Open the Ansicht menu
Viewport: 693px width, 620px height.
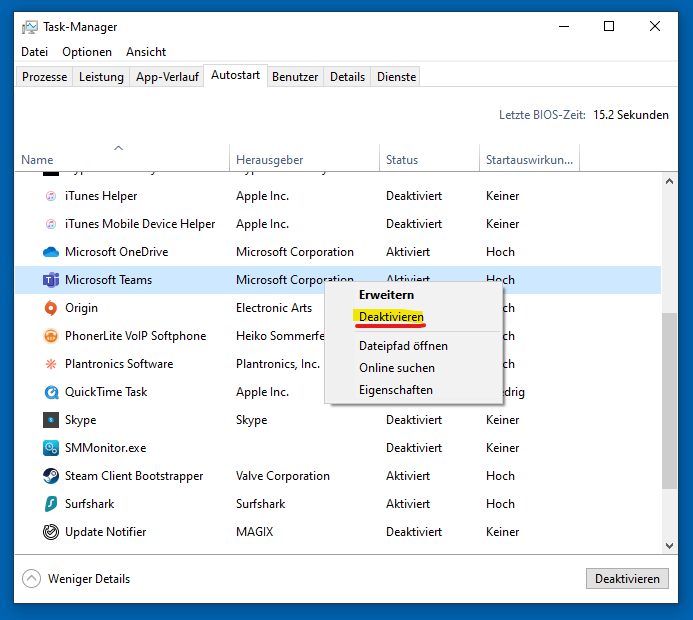(146, 52)
